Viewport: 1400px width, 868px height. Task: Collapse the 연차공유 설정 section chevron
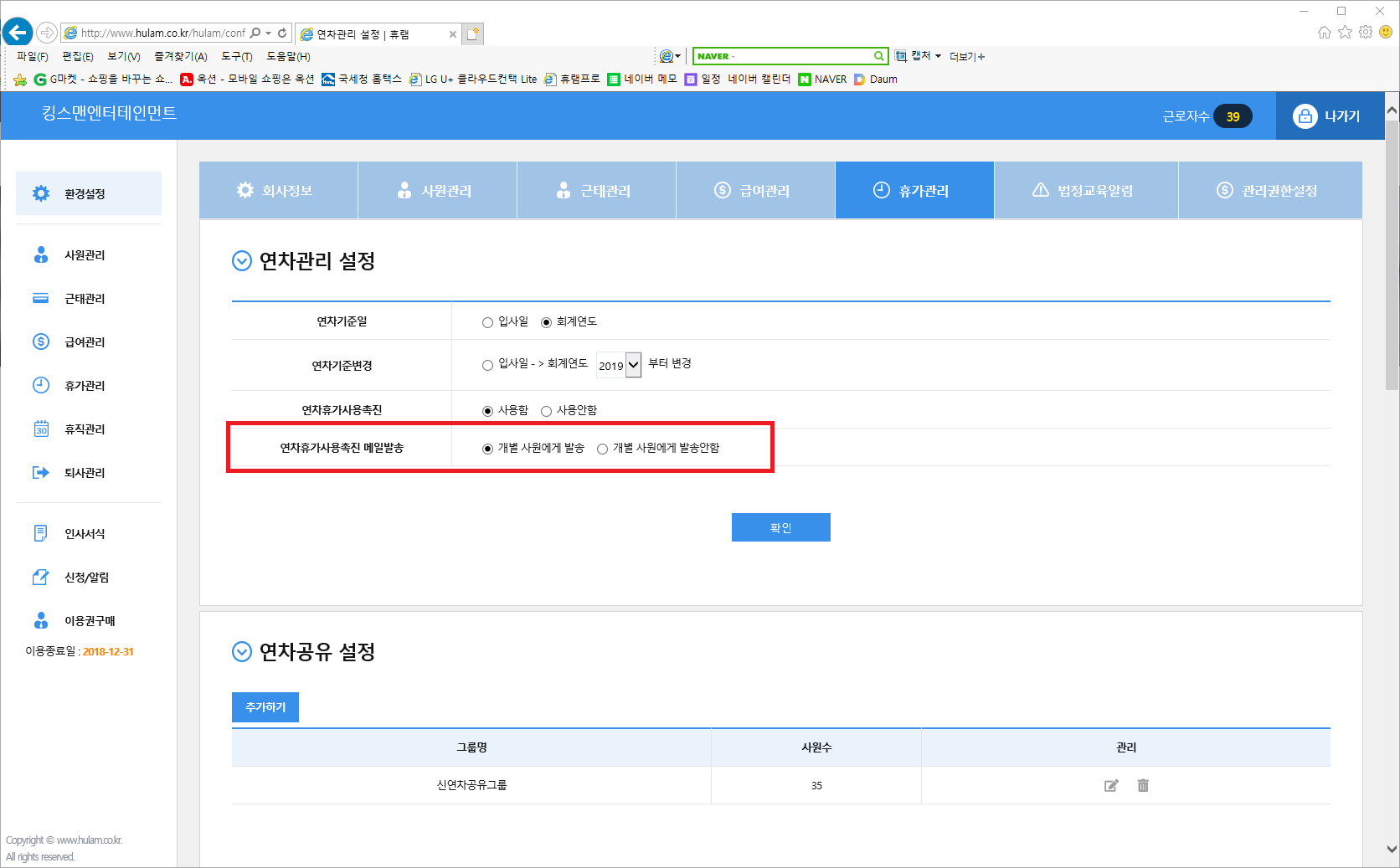pos(241,652)
